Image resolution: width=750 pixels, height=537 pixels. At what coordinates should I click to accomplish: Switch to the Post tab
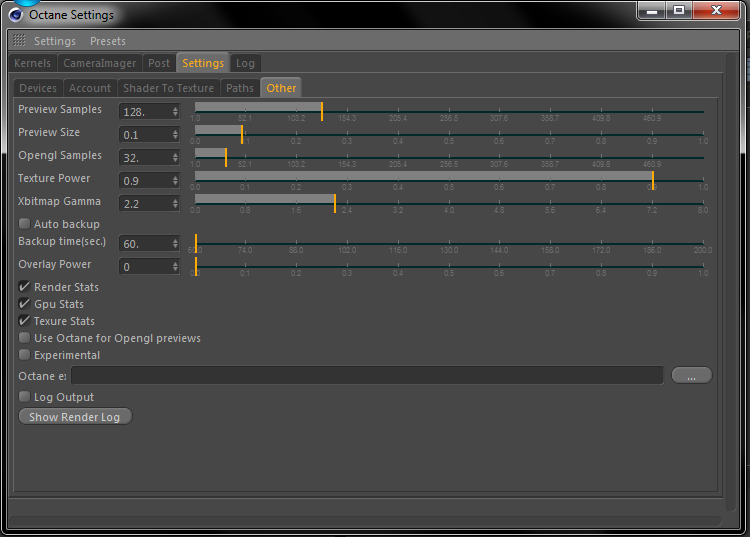pos(159,63)
